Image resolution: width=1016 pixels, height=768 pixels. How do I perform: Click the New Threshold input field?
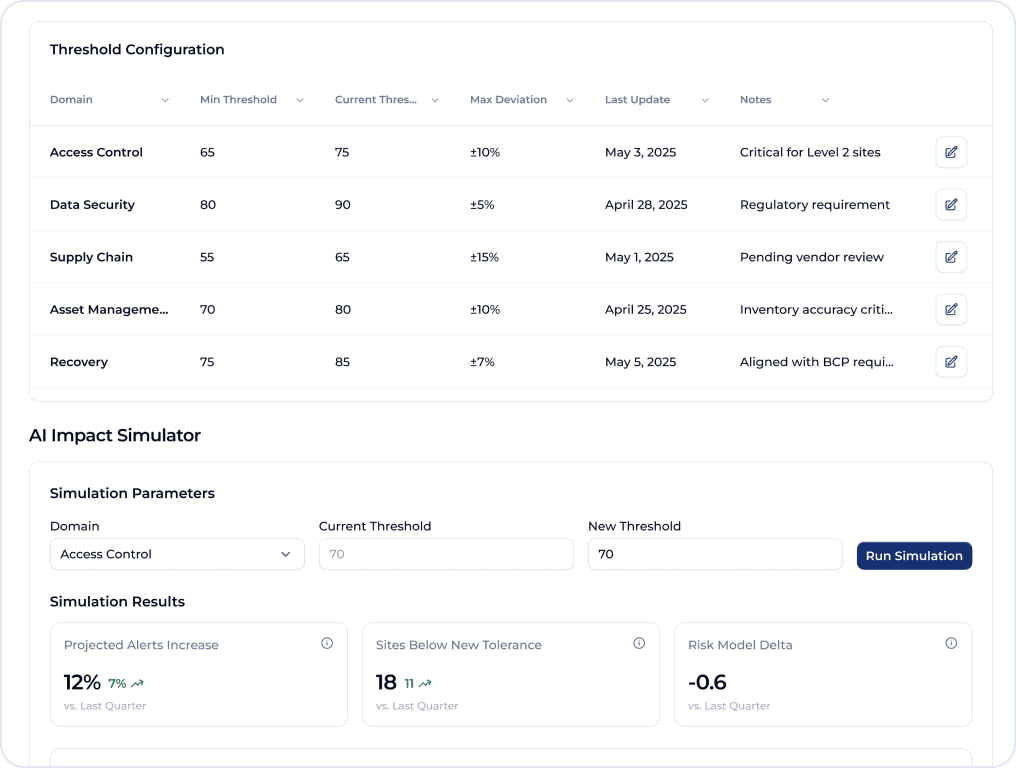point(715,554)
